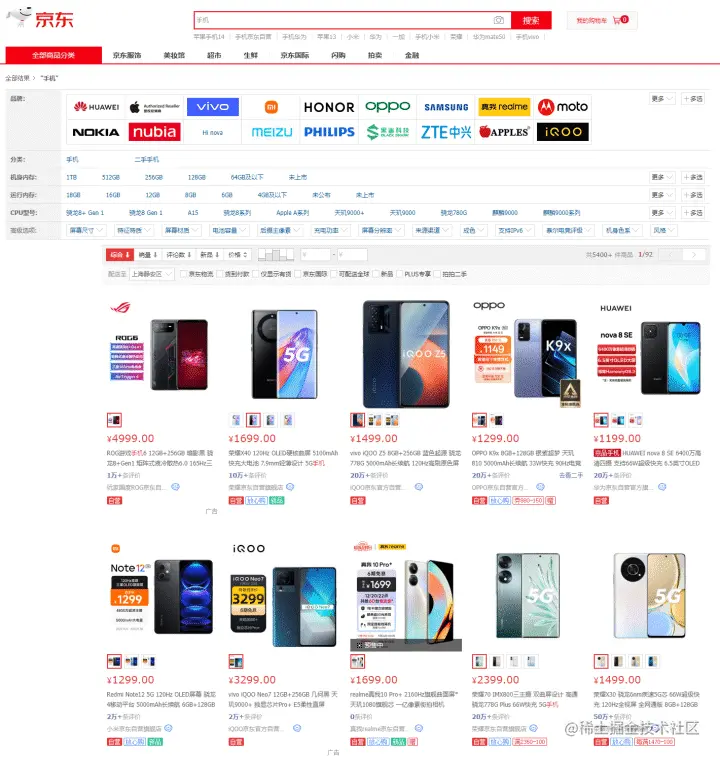The width and height of the screenshot is (720, 757).
Task: Click the camera image-search icon in search bar
Action: (x=499, y=20)
